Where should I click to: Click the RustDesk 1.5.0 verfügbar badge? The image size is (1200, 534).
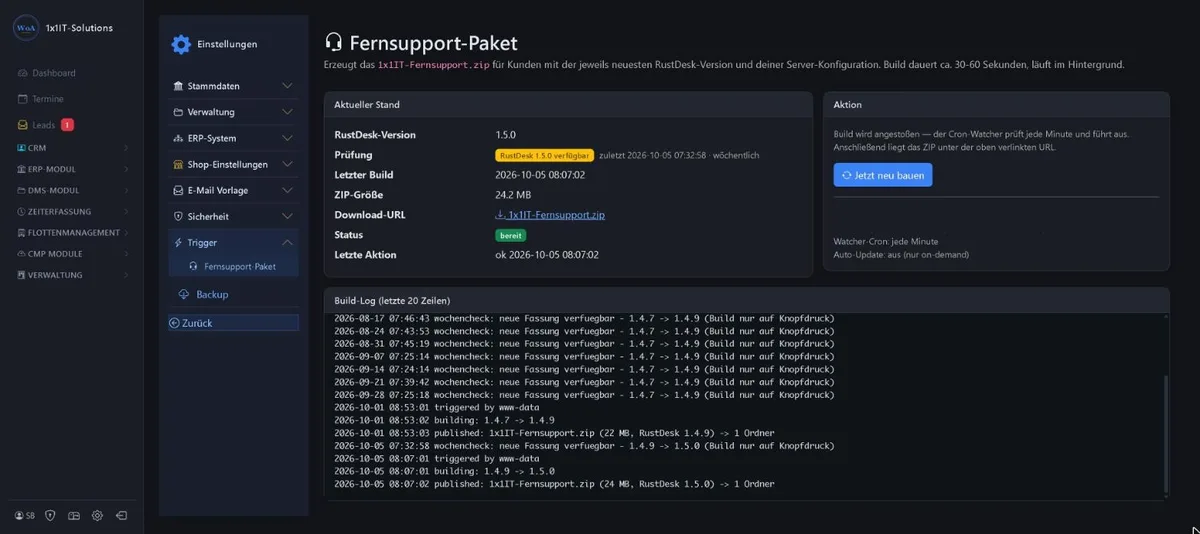pos(544,155)
